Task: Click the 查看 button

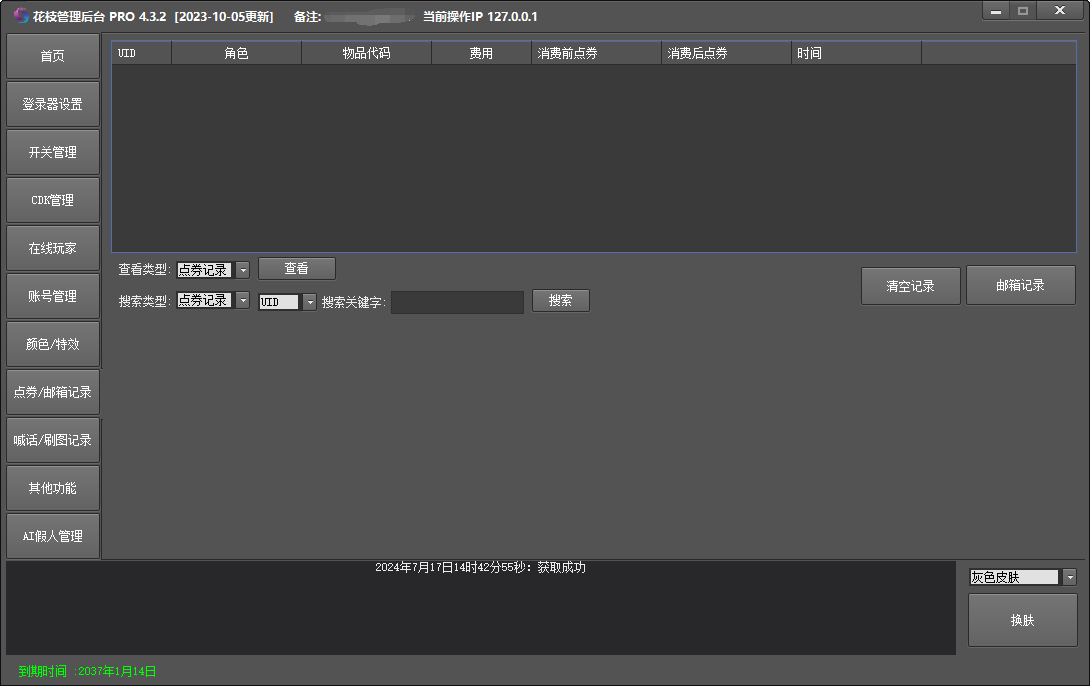Action: point(297,269)
